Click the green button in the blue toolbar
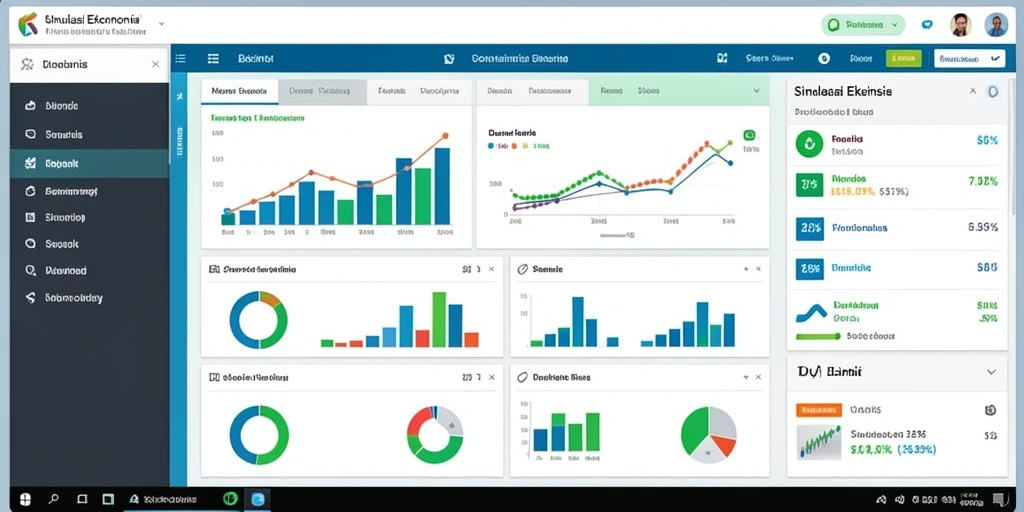This screenshot has width=1024, height=512. 903,59
